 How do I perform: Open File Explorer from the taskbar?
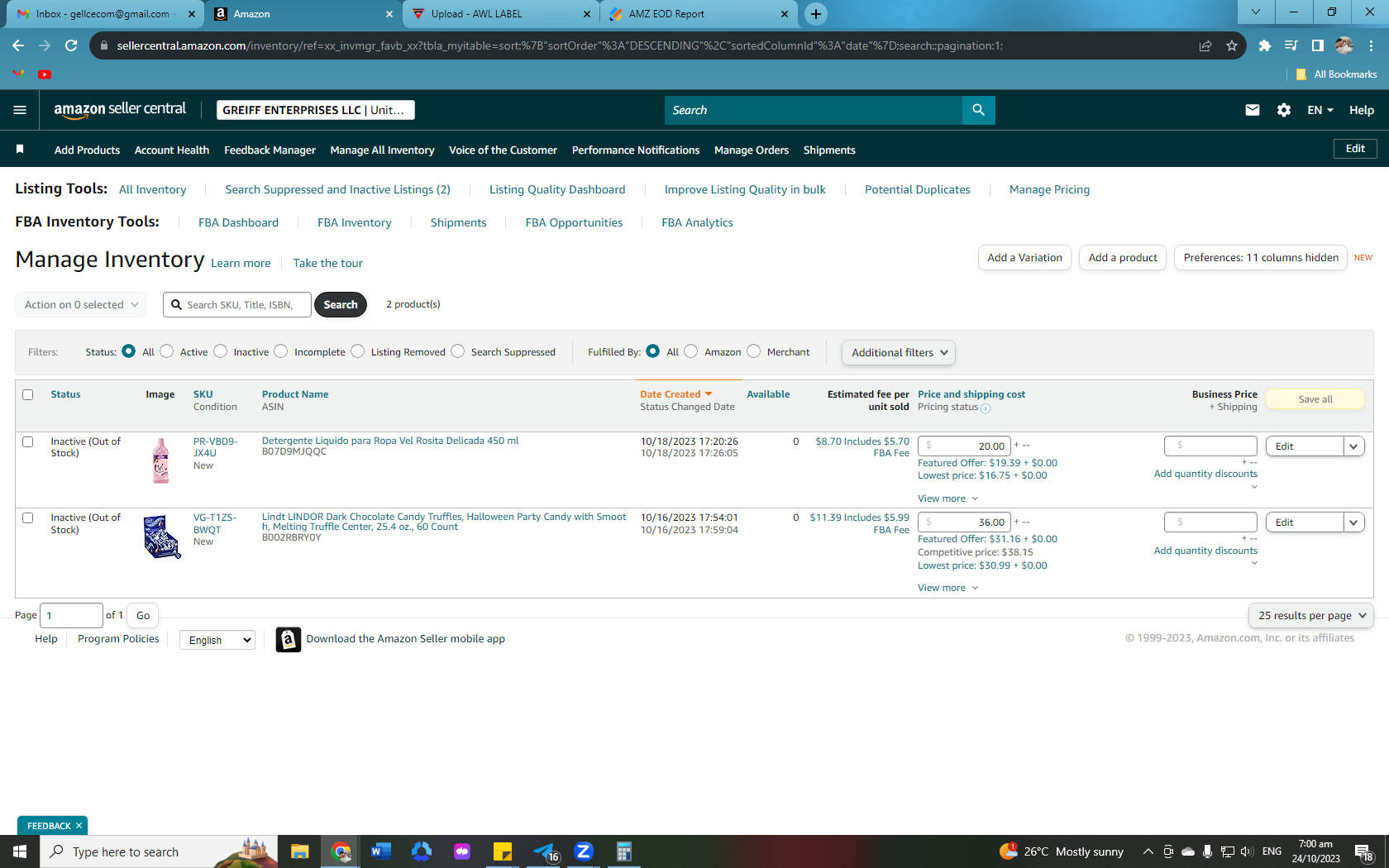[299, 851]
